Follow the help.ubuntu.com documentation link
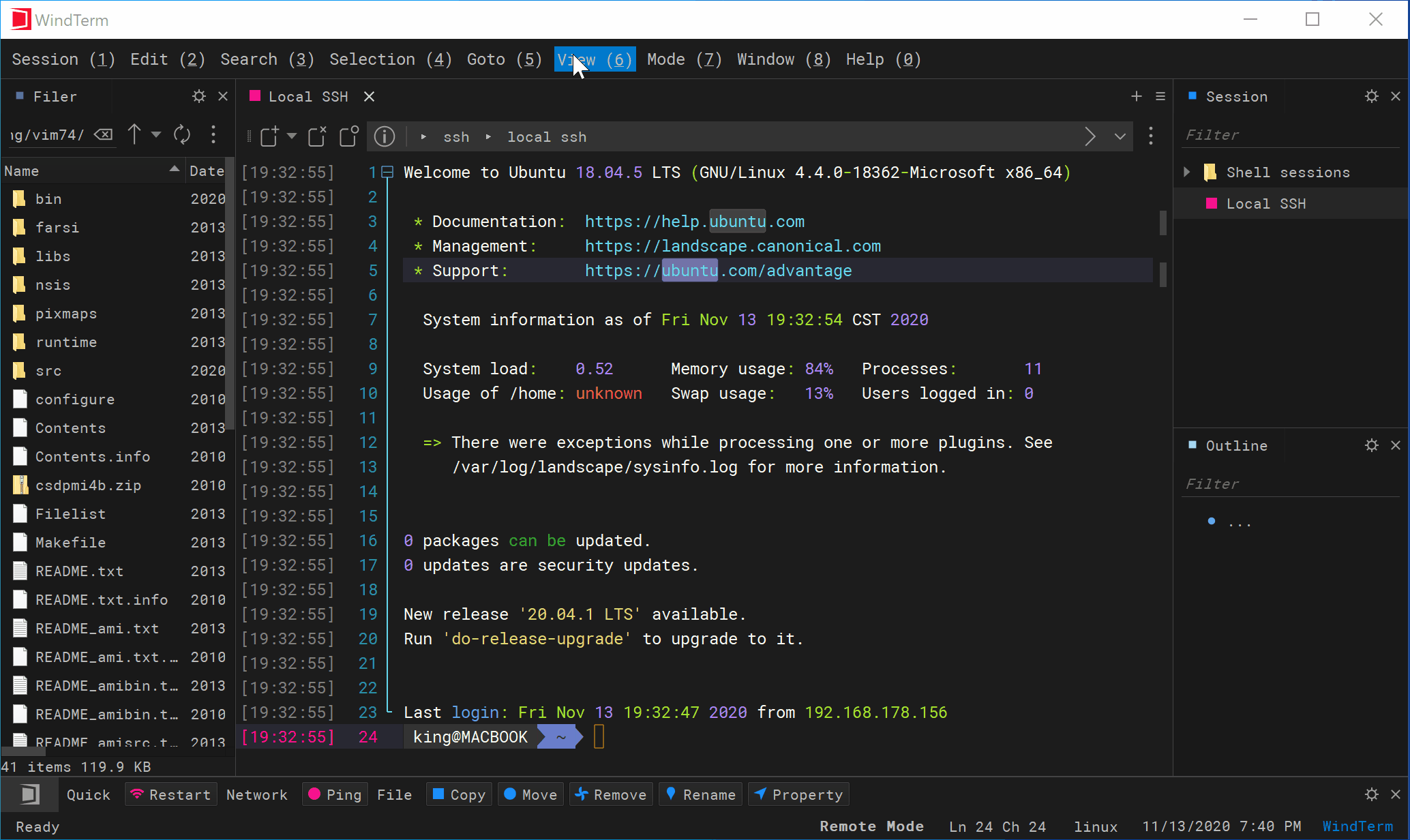The height and width of the screenshot is (840, 1410). [693, 221]
